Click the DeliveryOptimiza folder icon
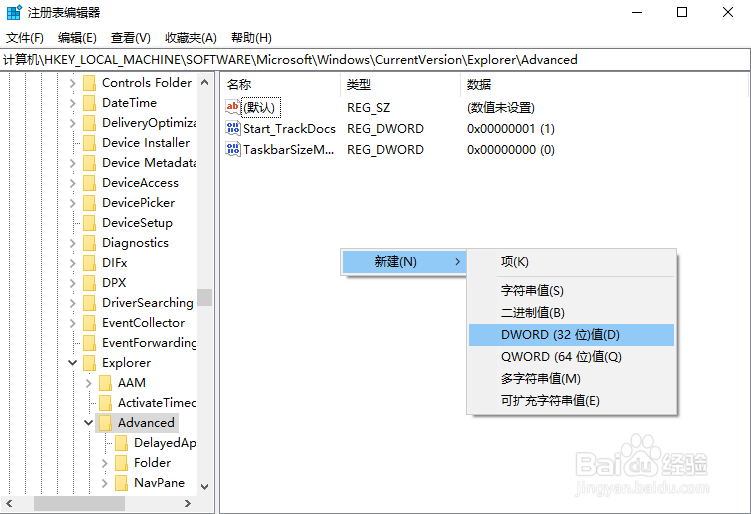The image size is (751, 514). pos(90,123)
